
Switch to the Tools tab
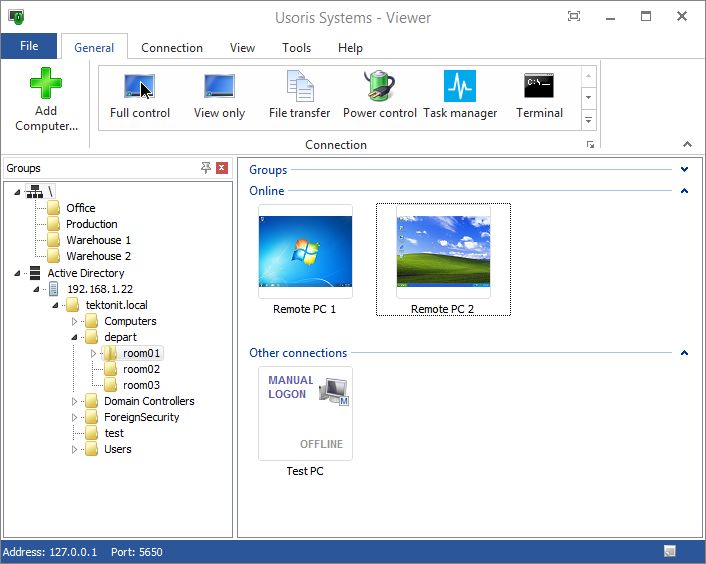[296, 47]
